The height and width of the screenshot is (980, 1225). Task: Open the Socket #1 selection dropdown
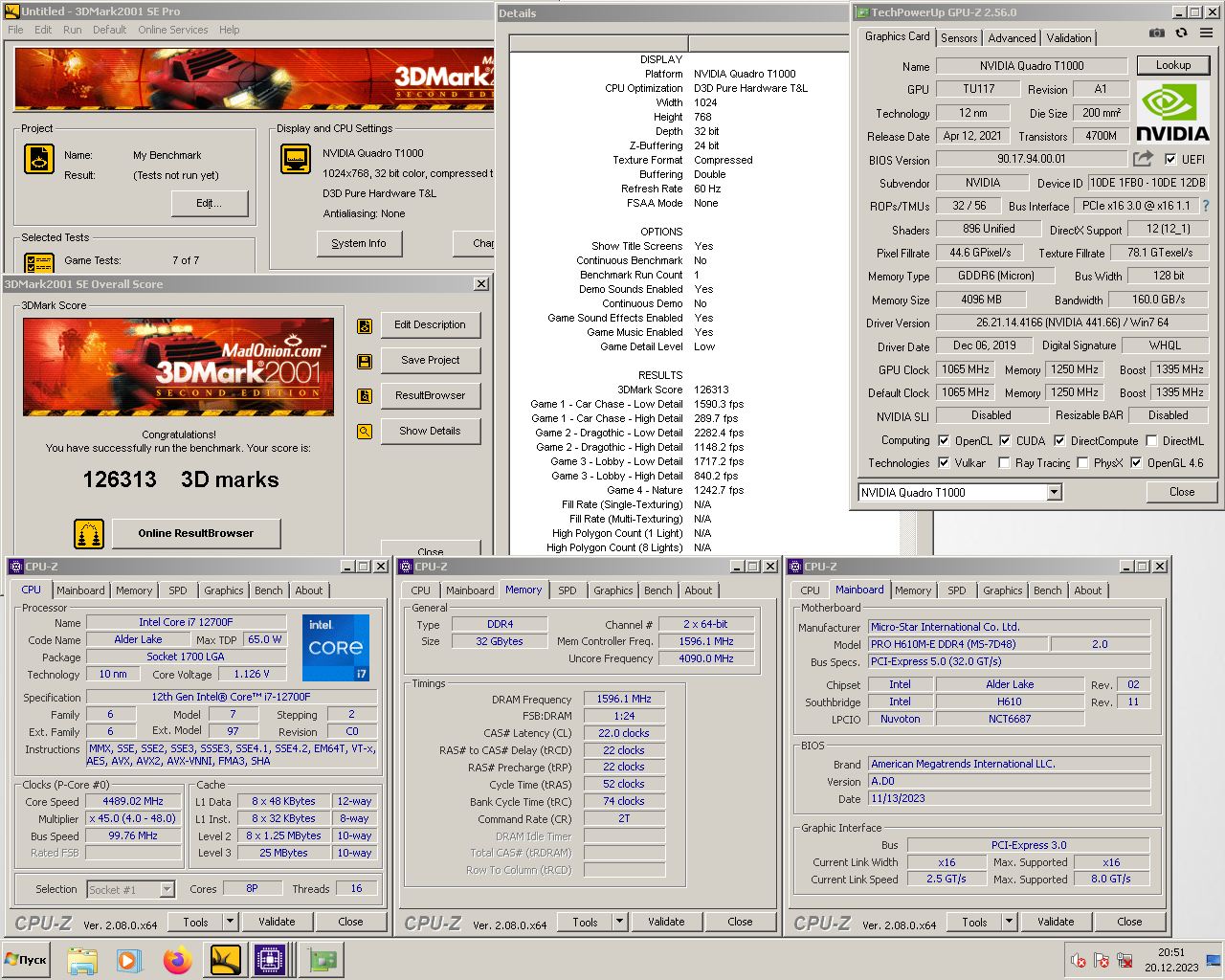pos(167,890)
